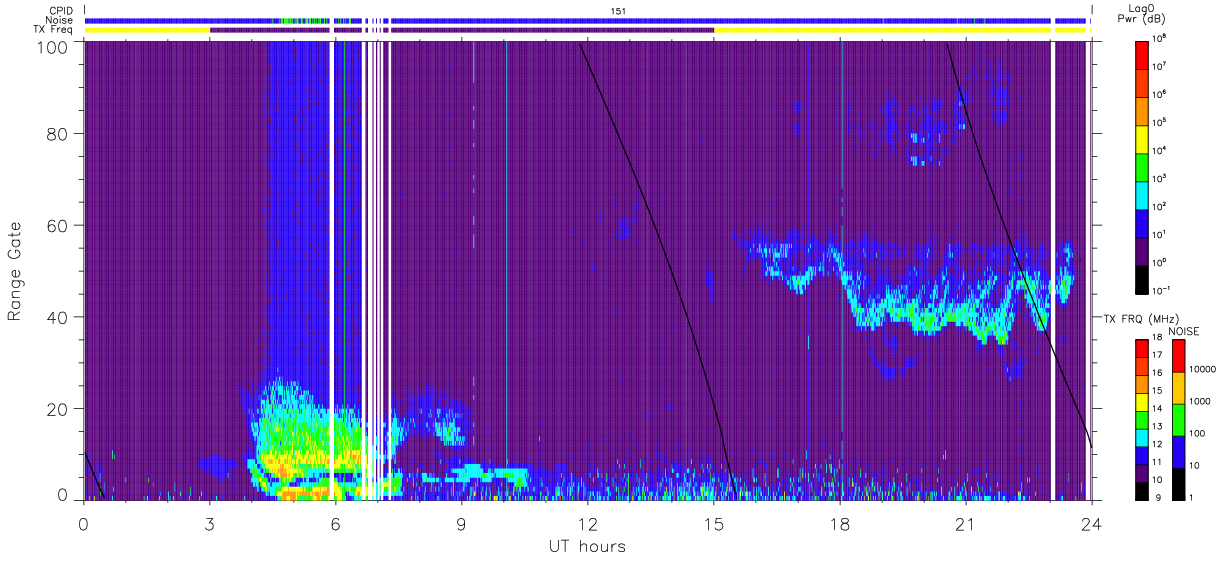Pick the cyan segment of power color bar
The image size is (1228, 567).
1142,194
